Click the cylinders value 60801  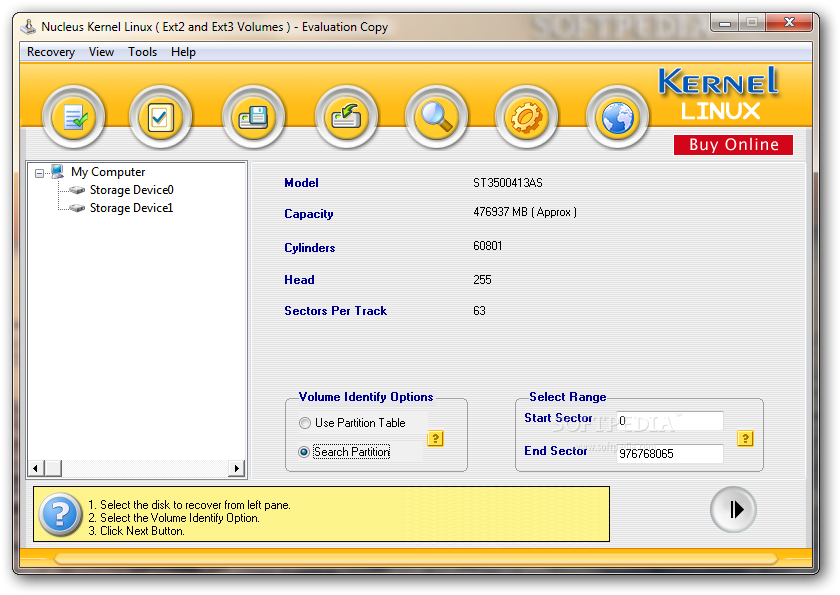click(488, 246)
